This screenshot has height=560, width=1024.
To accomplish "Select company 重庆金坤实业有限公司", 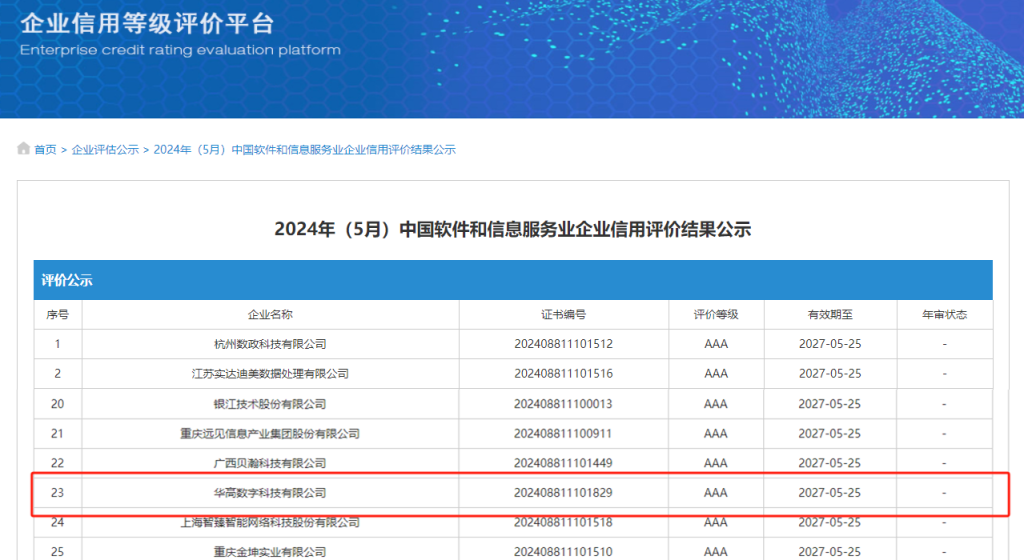I will click(270, 552).
